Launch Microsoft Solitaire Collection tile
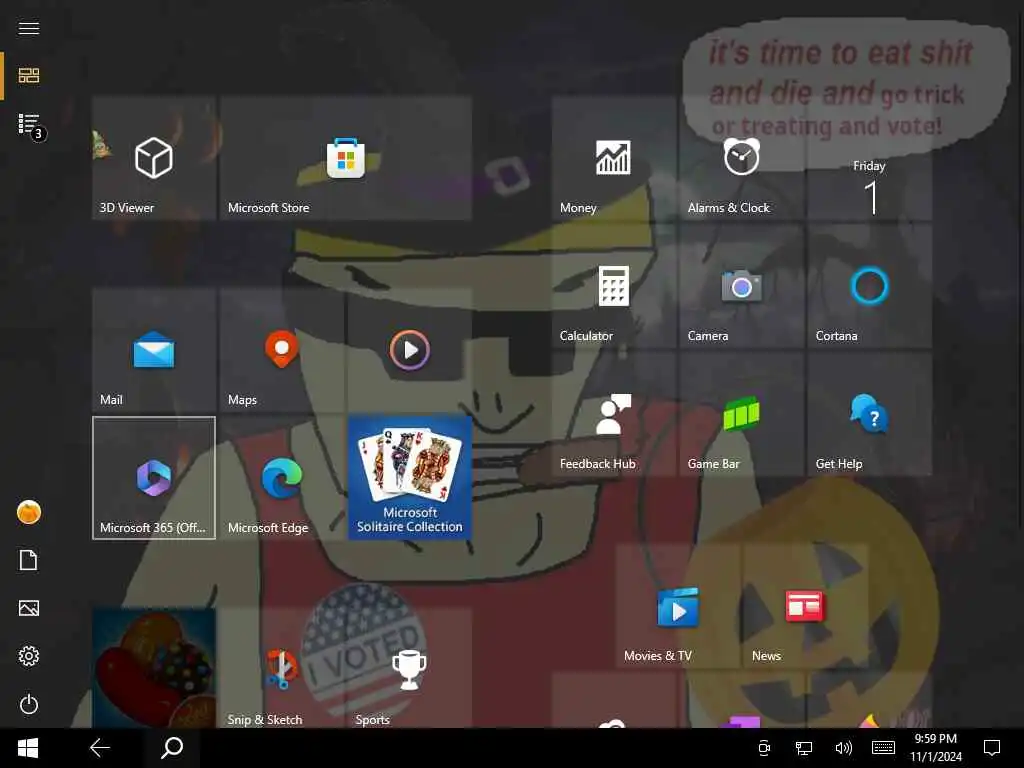1024x768 pixels. 410,478
